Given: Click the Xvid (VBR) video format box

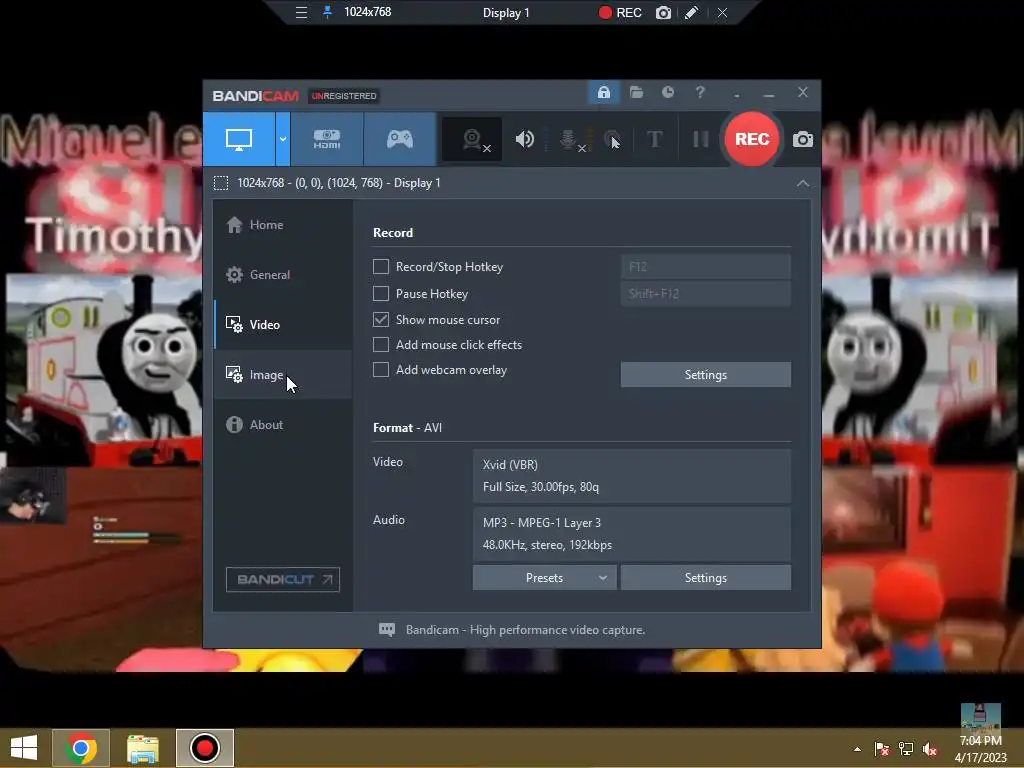Looking at the screenshot, I should click(632, 475).
